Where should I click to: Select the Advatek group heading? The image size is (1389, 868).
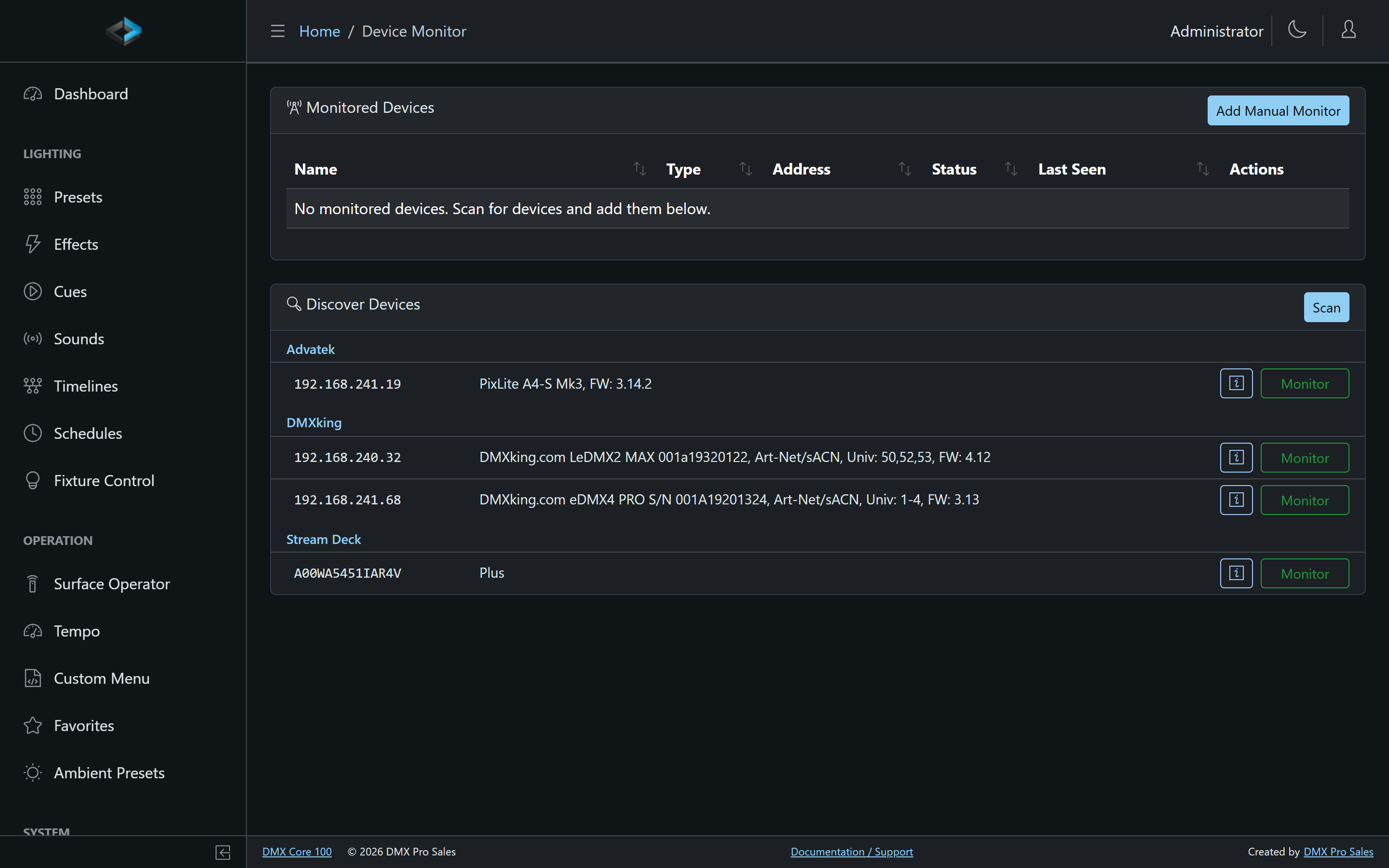pyautogui.click(x=310, y=349)
